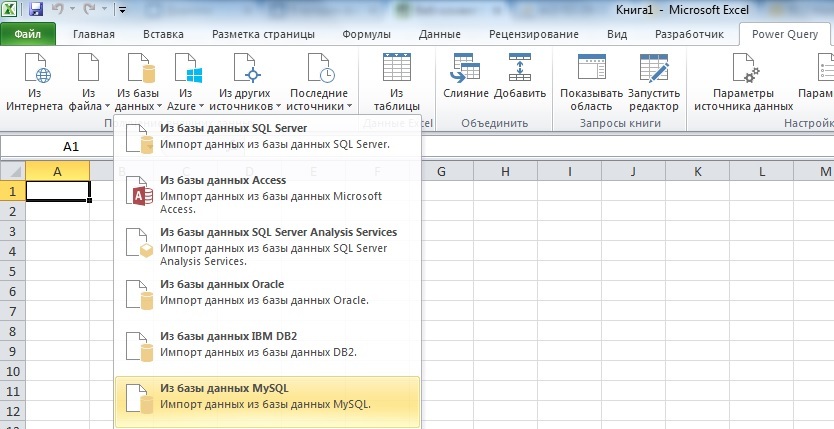The height and width of the screenshot is (429, 834).
Task: Click the Undo arrow icon
Action: (x=58, y=9)
